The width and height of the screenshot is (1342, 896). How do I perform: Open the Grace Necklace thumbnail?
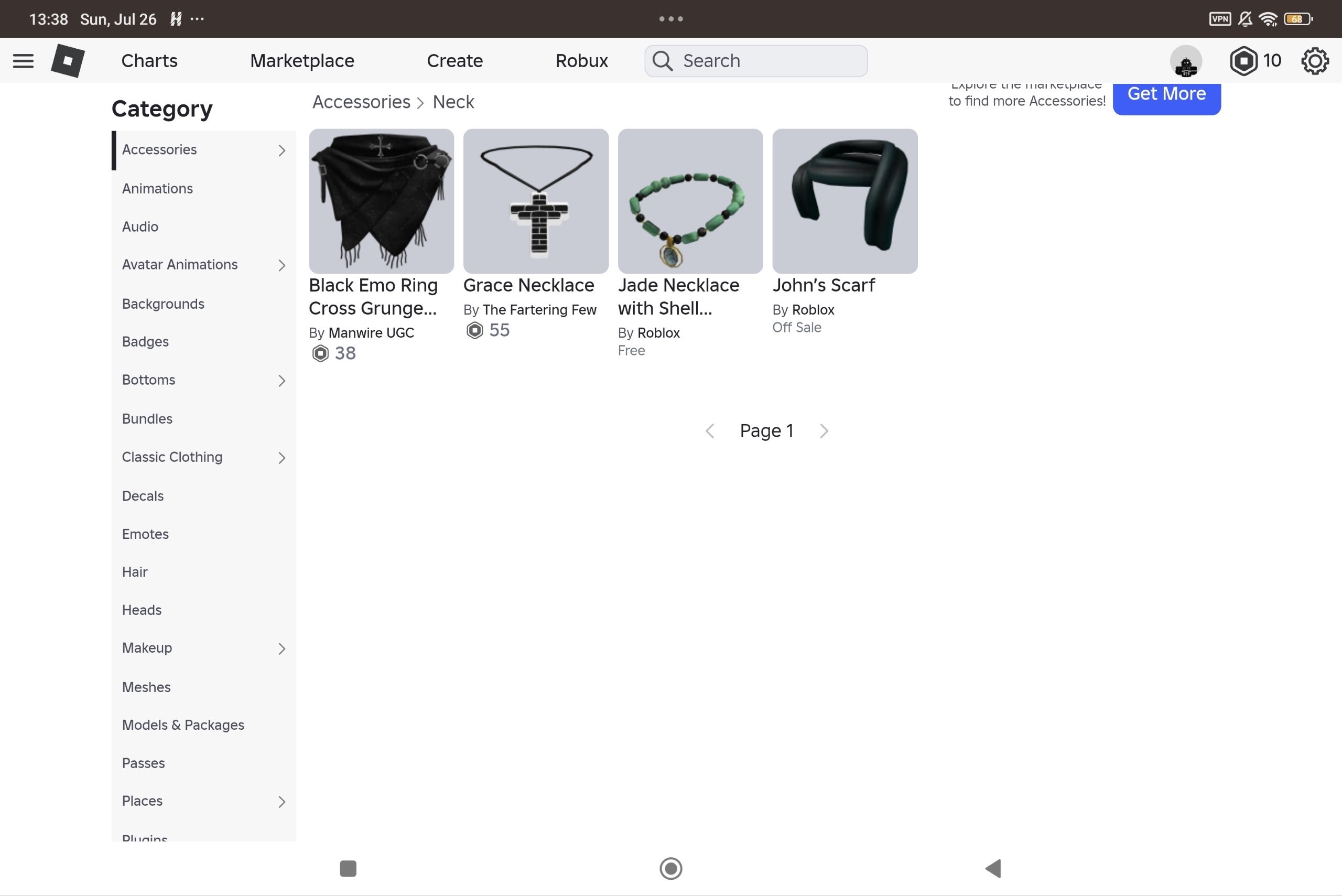[536, 201]
